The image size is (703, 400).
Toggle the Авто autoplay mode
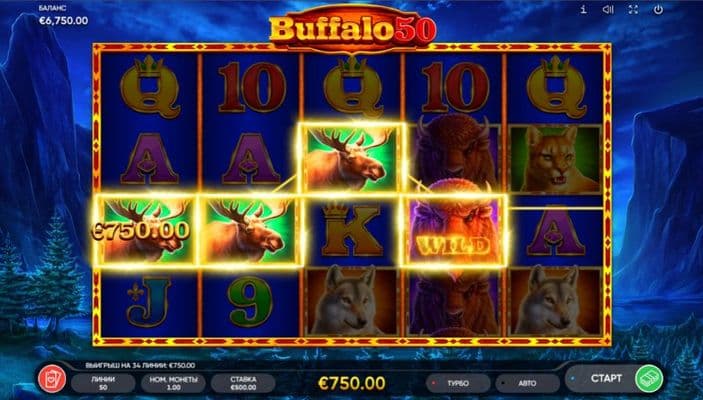(x=527, y=383)
